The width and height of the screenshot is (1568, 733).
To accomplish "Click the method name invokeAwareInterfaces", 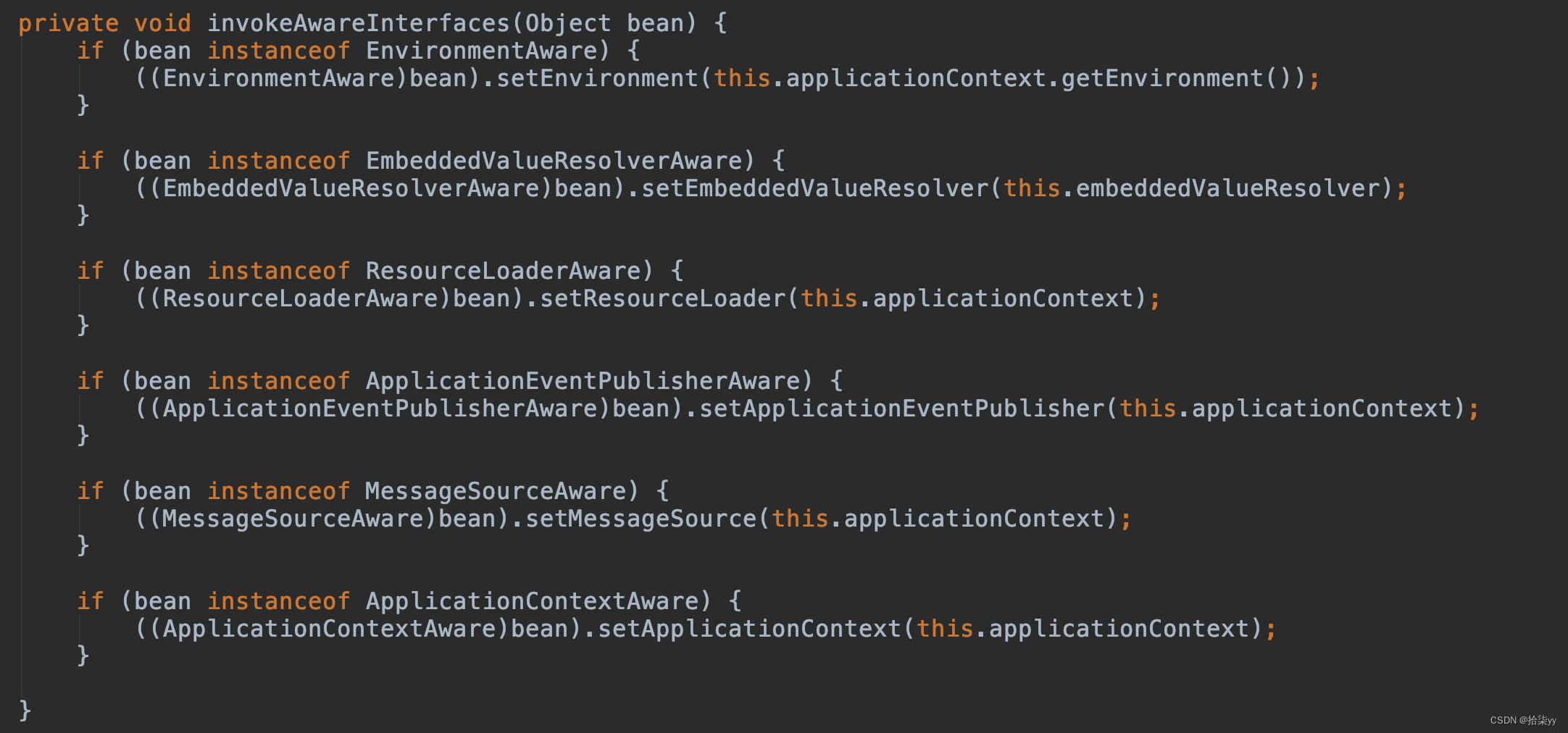I will coord(359,23).
